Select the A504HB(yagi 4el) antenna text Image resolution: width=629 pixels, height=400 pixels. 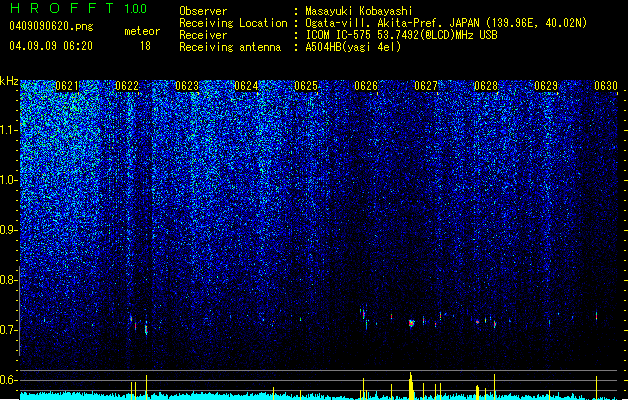pos(353,47)
